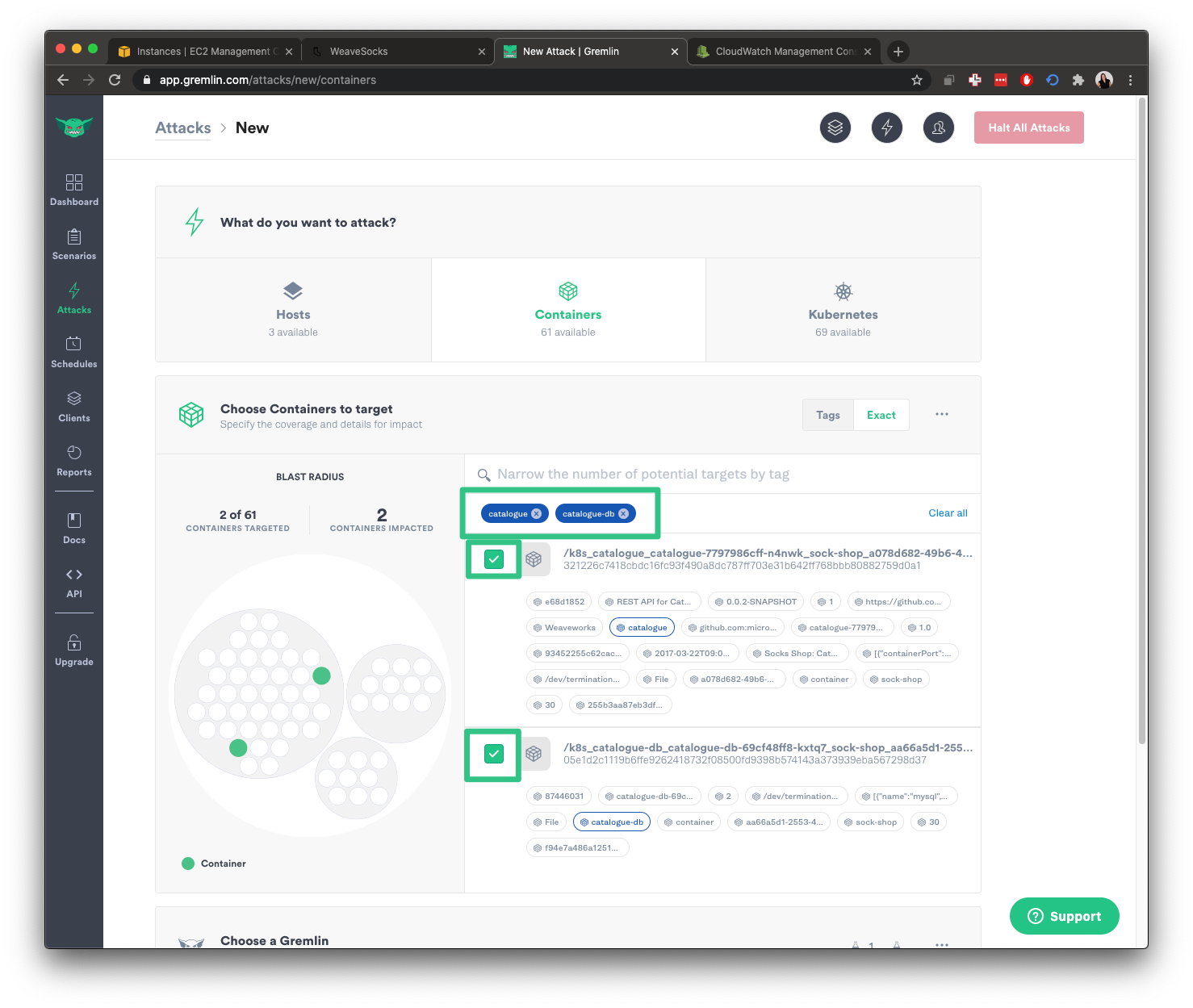Image resolution: width=1193 pixels, height=1008 pixels.
Task: Select Containers as attack target
Action: 568,310
